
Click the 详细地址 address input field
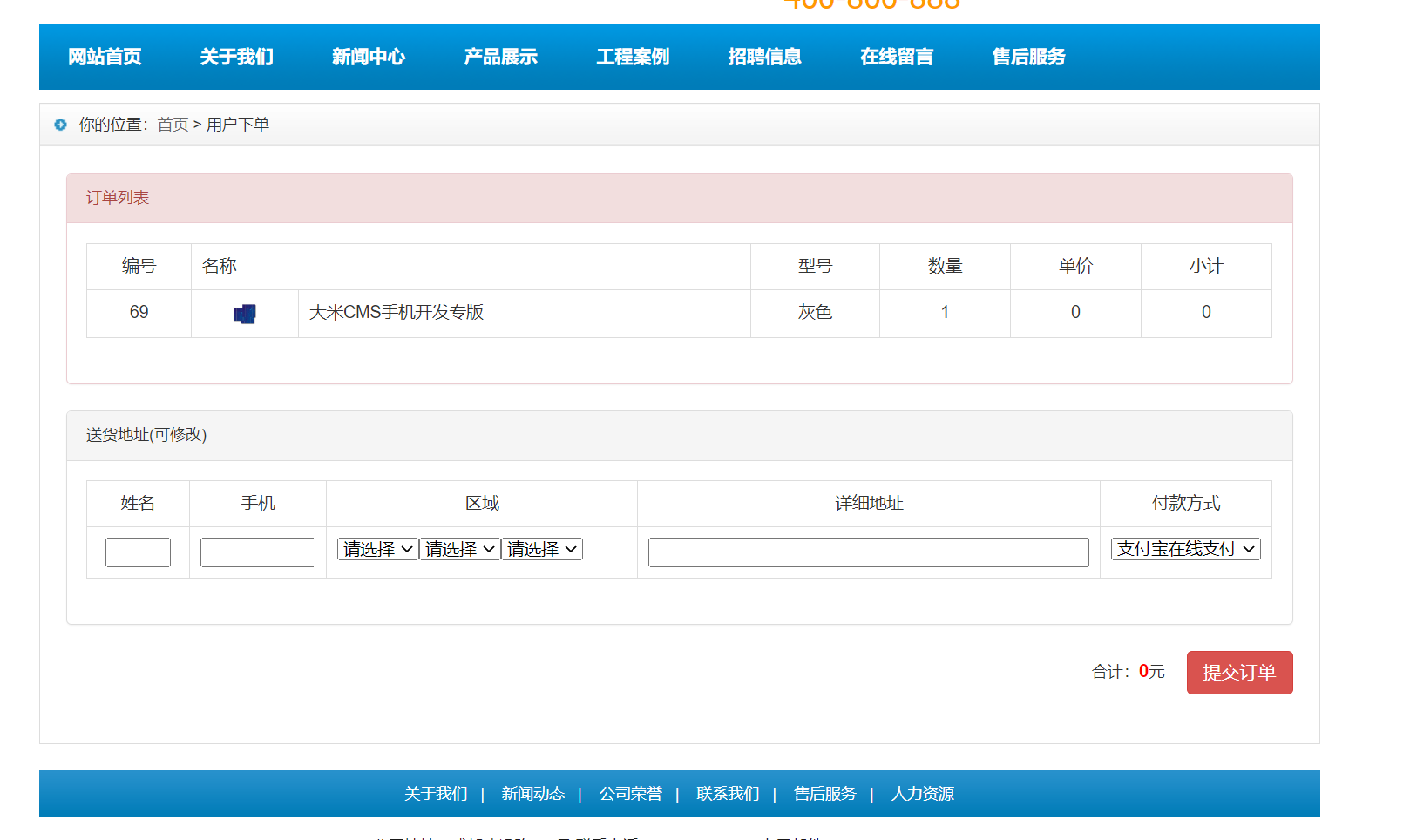[x=868, y=552]
